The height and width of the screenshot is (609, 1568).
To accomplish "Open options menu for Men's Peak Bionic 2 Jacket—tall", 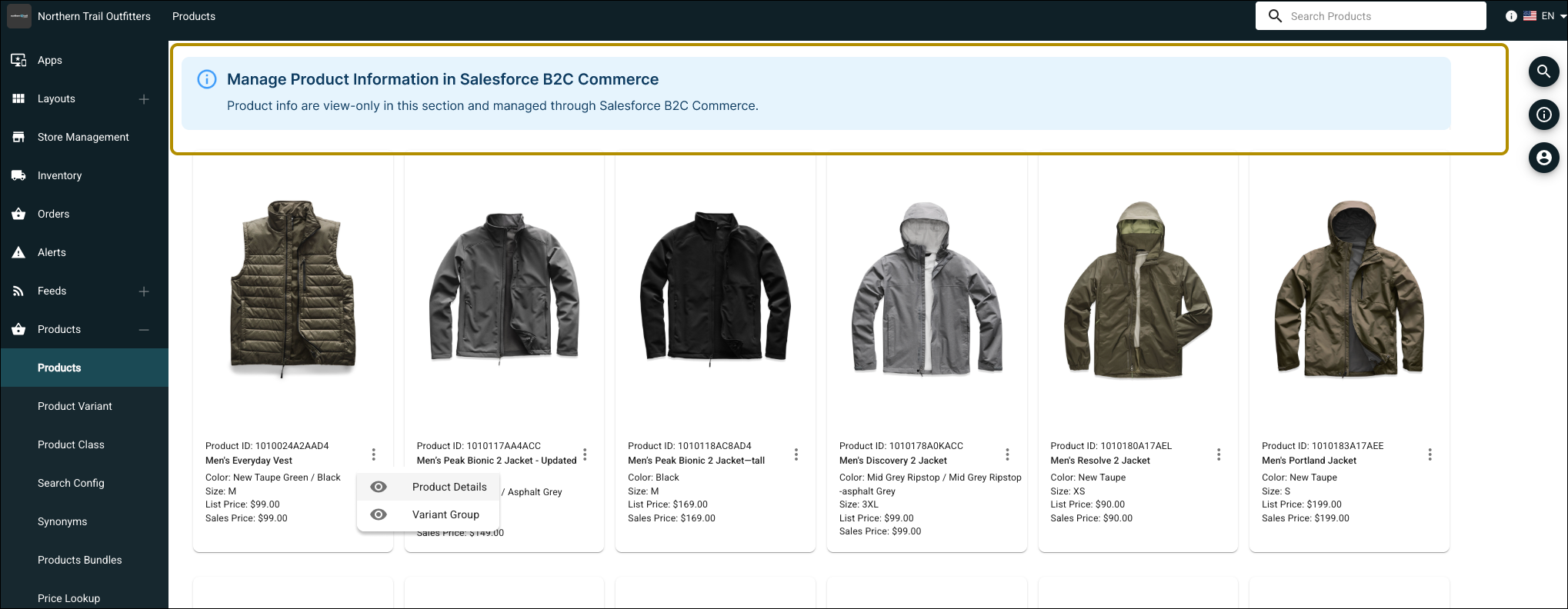I will (796, 454).
